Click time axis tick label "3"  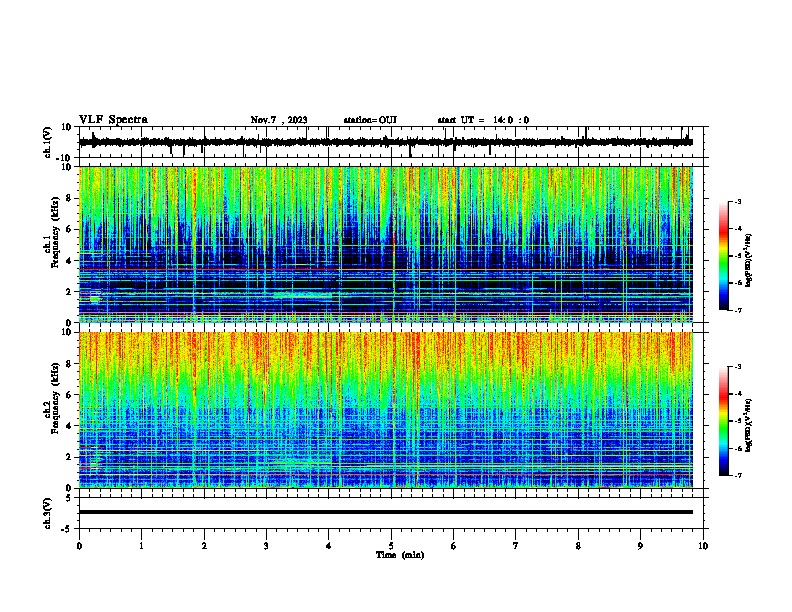266,546
